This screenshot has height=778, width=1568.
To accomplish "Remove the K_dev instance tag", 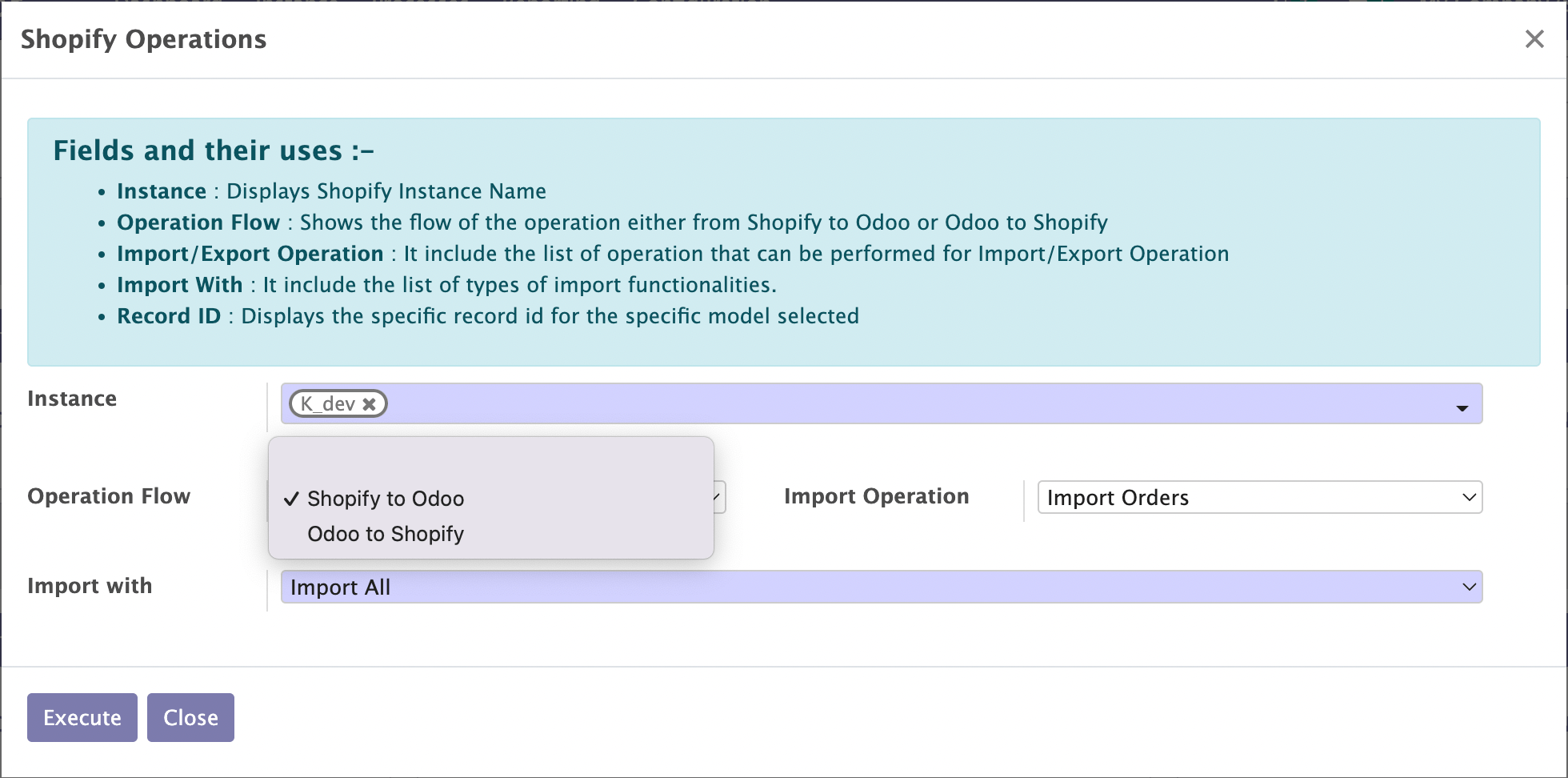I will 369,404.
